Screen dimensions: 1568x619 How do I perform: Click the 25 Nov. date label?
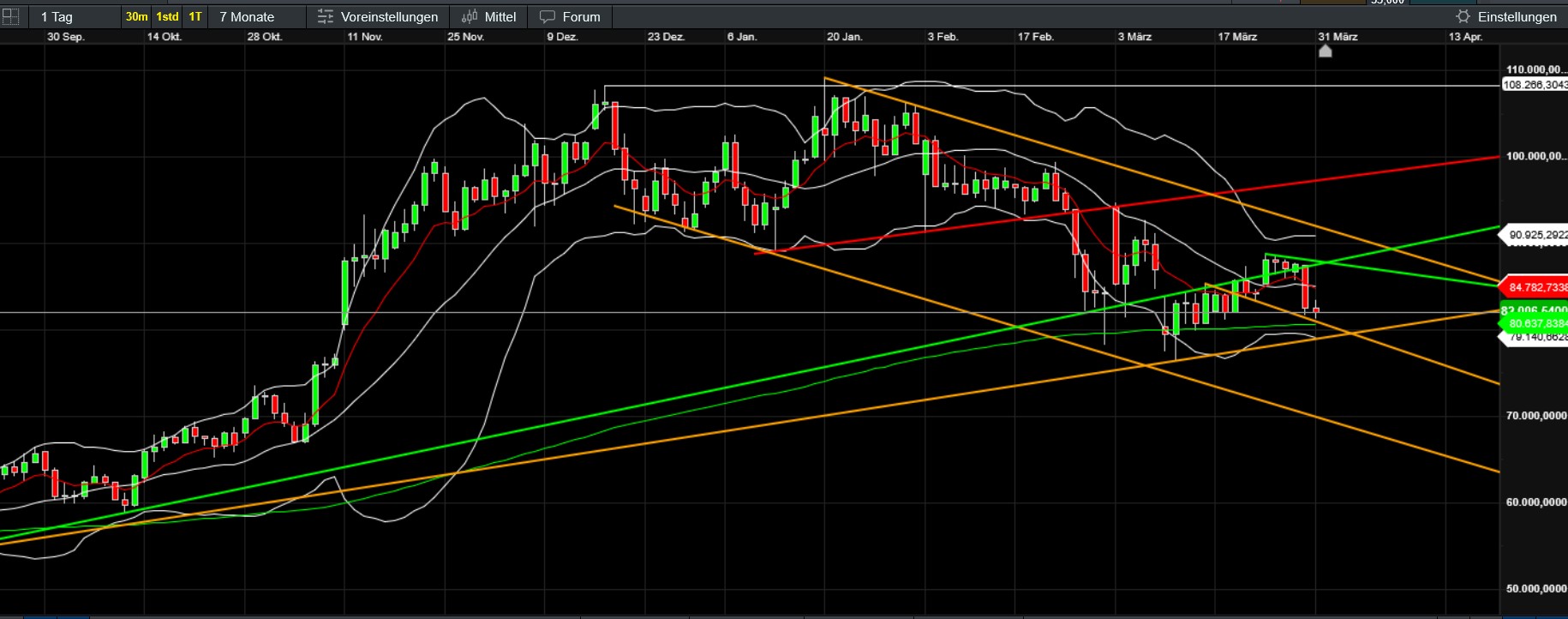(x=465, y=37)
